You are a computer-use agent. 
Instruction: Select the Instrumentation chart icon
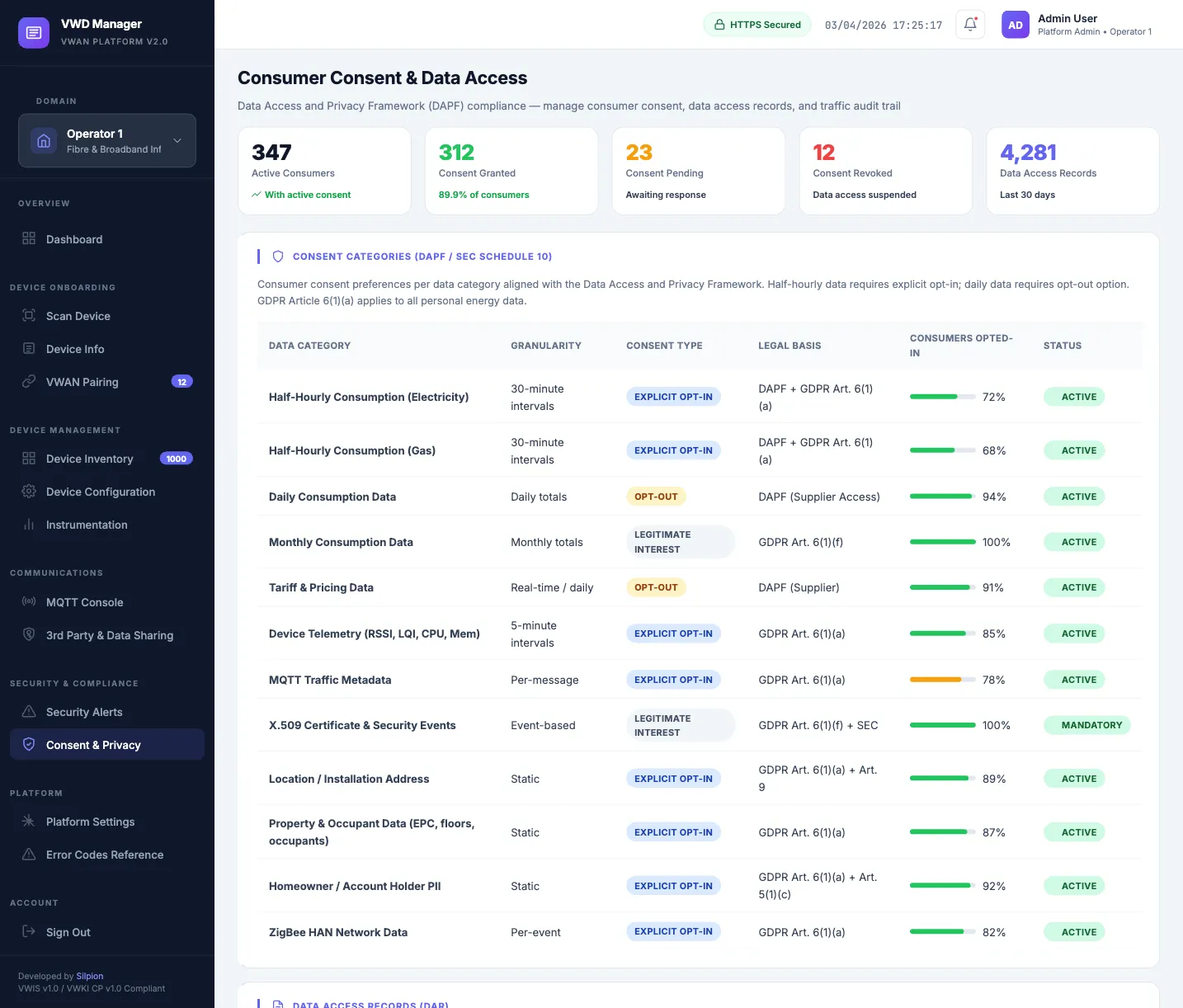(28, 525)
